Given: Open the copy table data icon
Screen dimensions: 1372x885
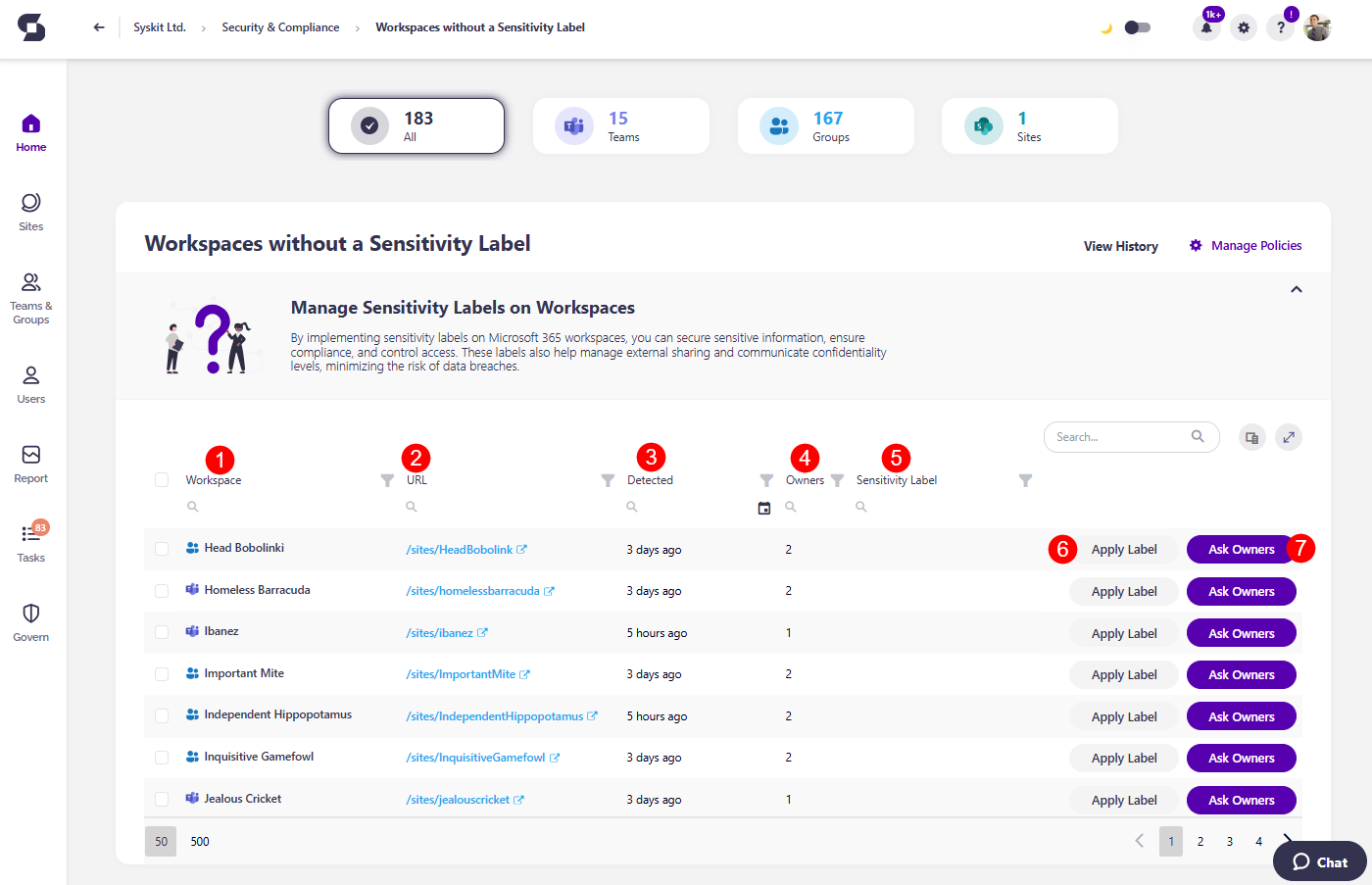Looking at the screenshot, I should point(1251,437).
